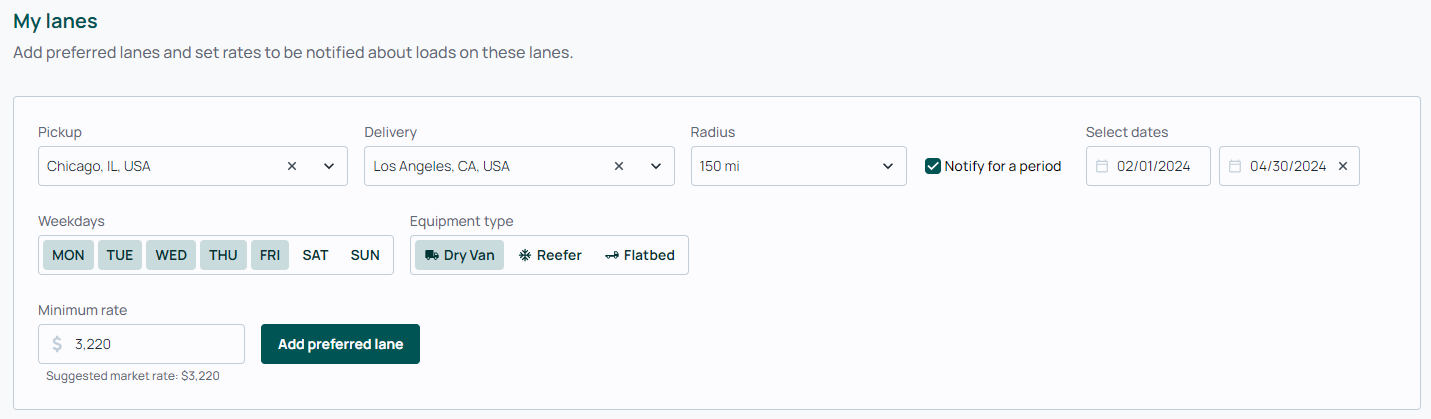The width and height of the screenshot is (1431, 419).
Task: Expand the Delivery location dropdown
Action: pos(656,166)
